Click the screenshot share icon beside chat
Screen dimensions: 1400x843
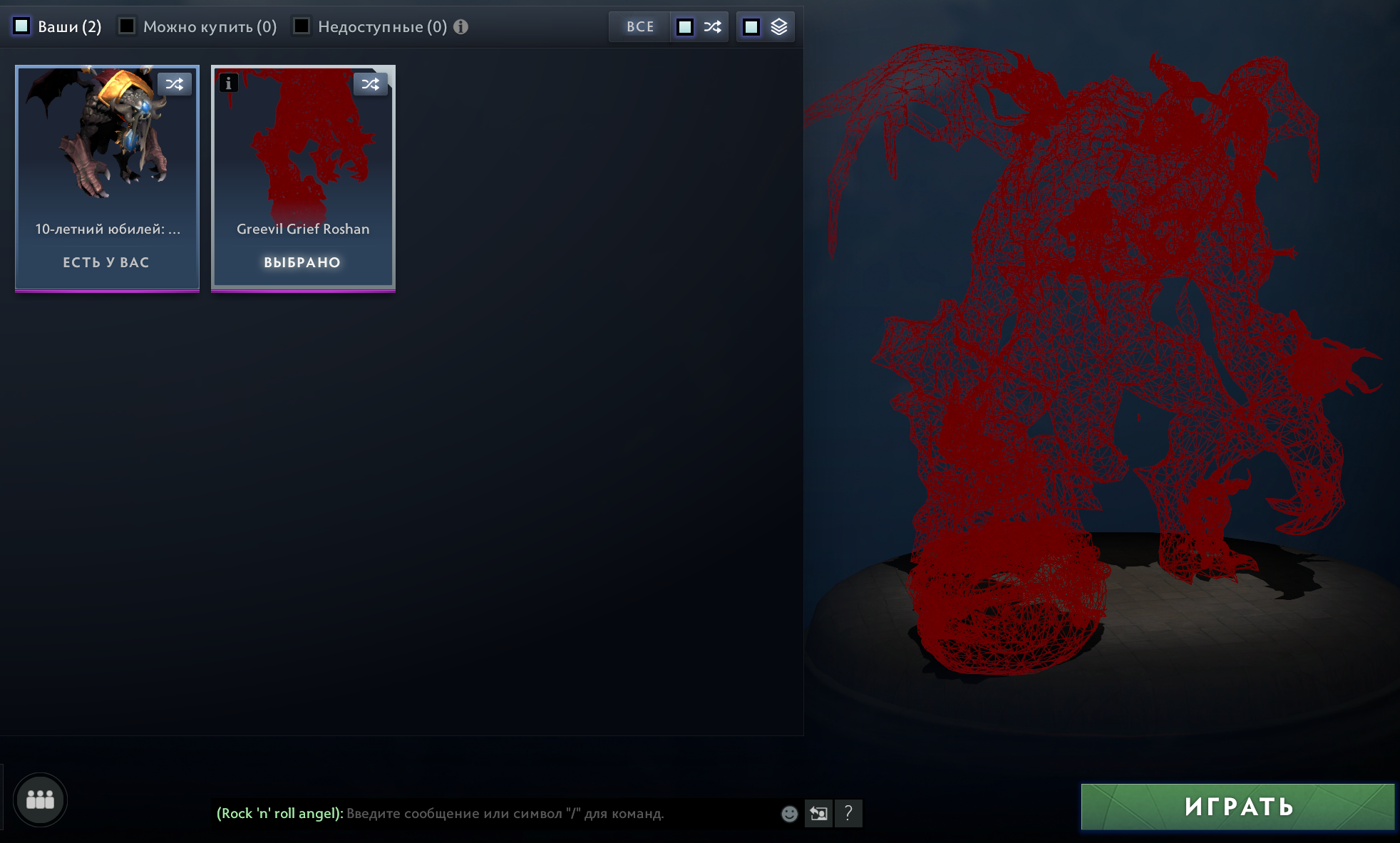[819, 812]
